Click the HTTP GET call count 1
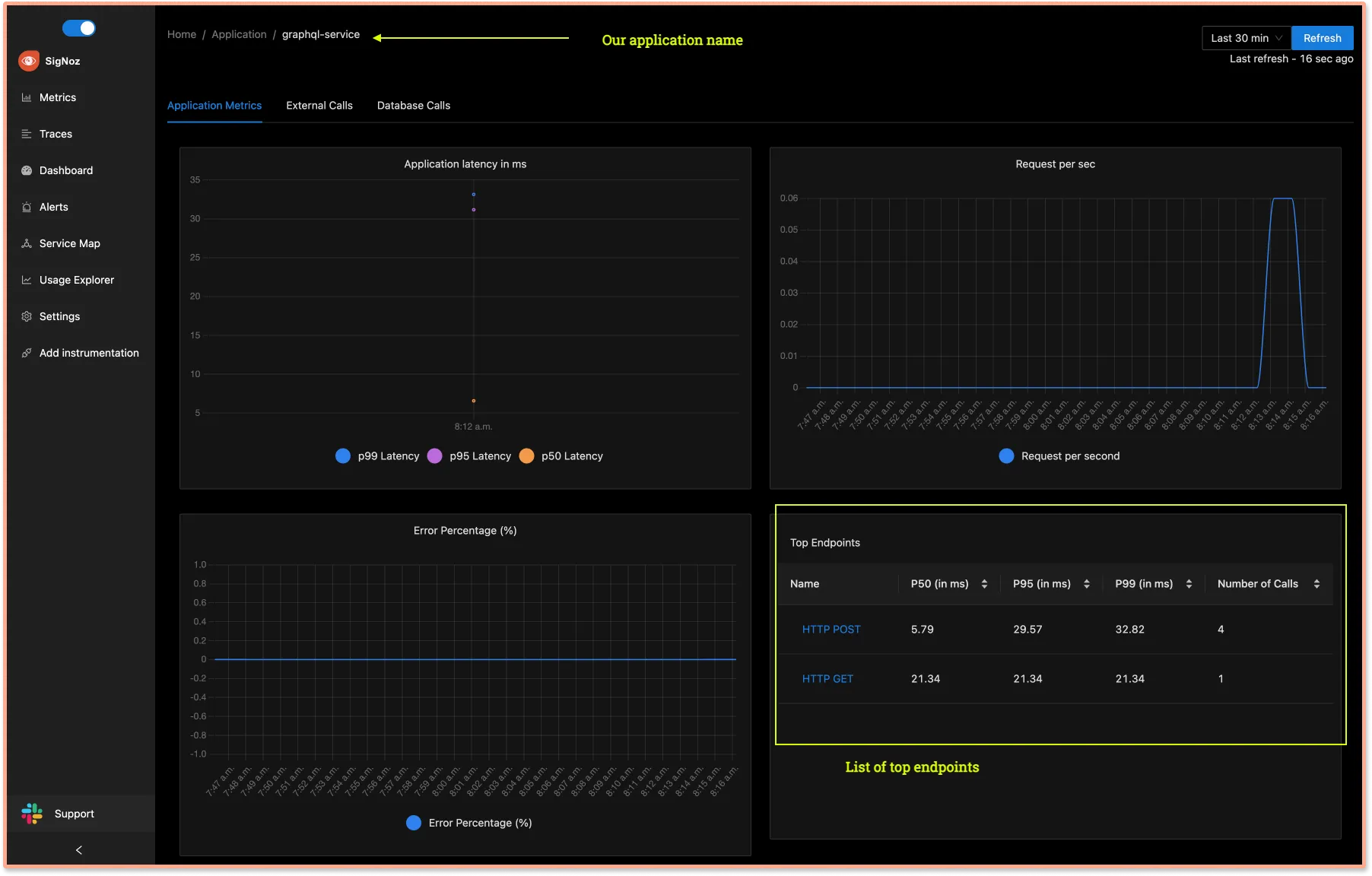 click(1221, 679)
